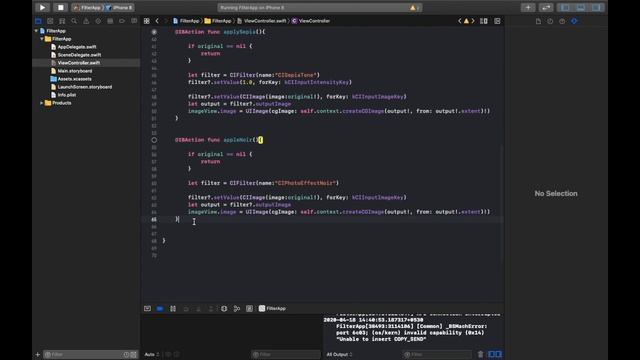The image size is (640, 360).
Task: Jump to next issue arrow
Action: [473, 21]
